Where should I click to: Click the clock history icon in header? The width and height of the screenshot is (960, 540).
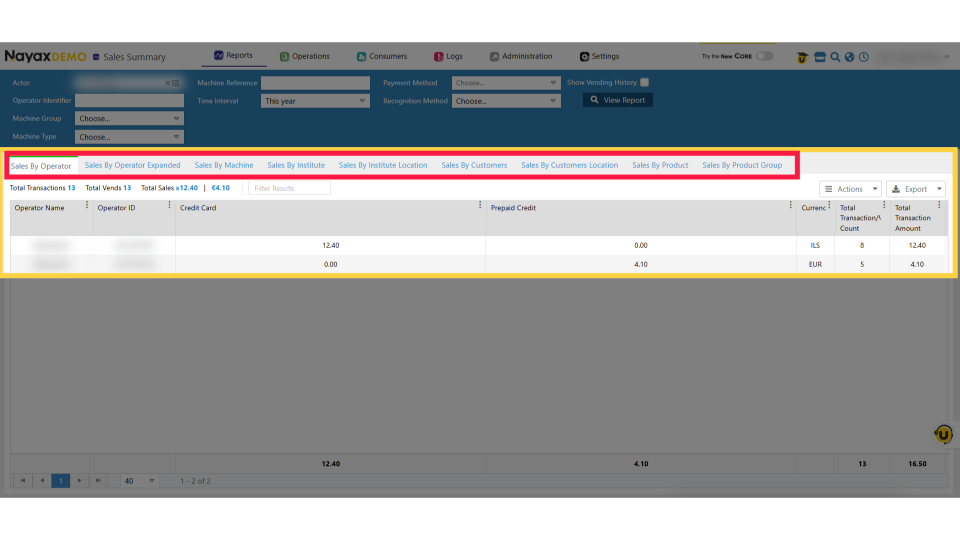pyautogui.click(x=864, y=57)
